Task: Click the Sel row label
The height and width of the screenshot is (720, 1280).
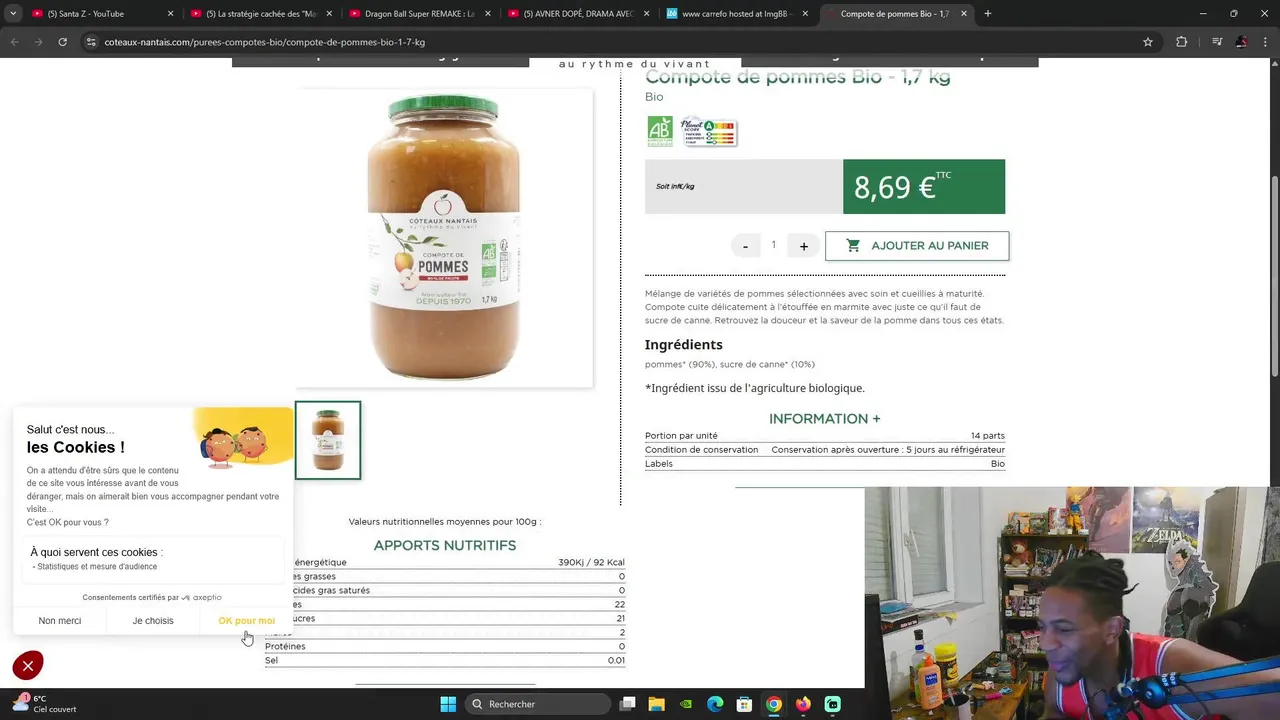Action: tap(271, 660)
